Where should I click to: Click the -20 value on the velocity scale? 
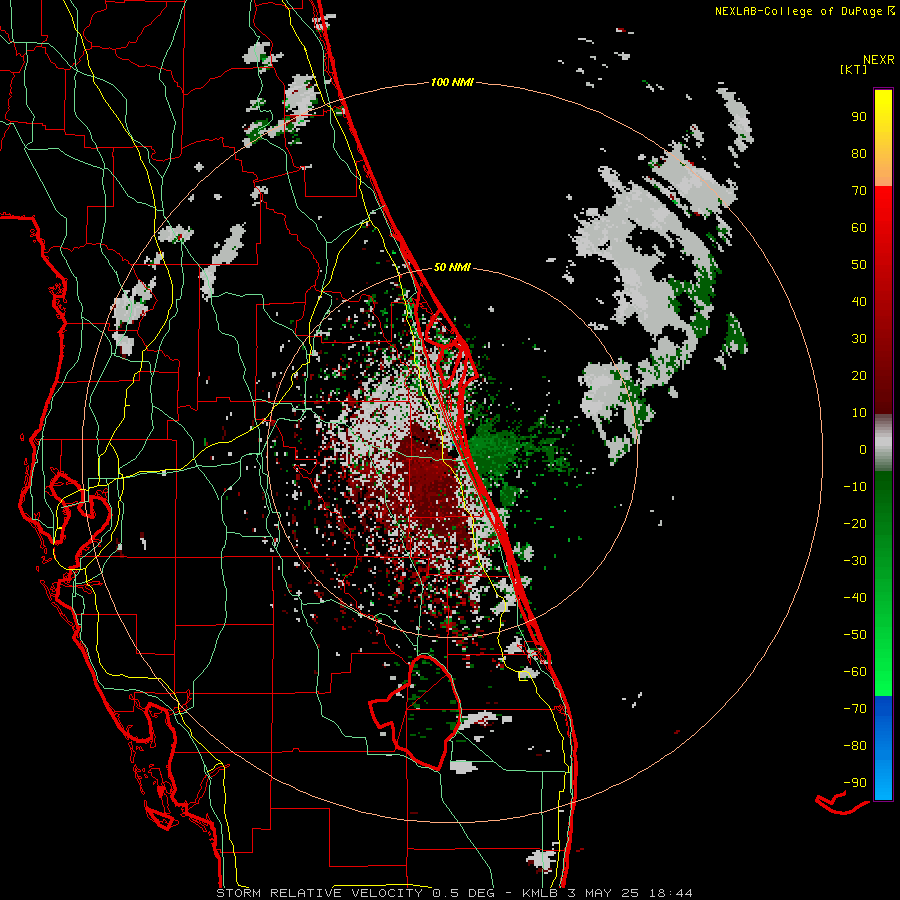click(x=855, y=523)
